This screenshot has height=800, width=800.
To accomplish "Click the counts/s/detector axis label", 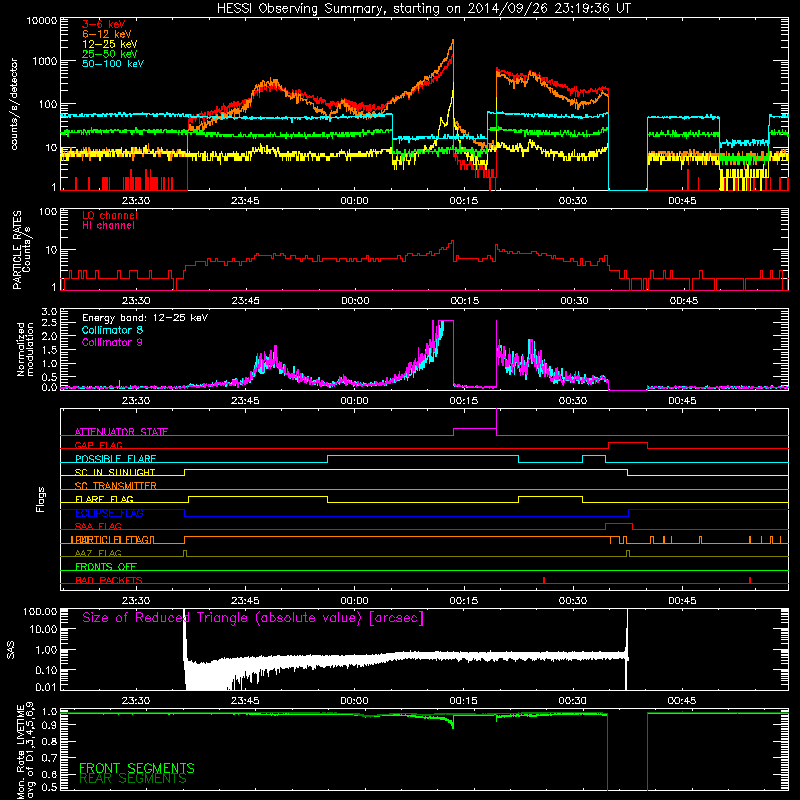I will click(14, 104).
